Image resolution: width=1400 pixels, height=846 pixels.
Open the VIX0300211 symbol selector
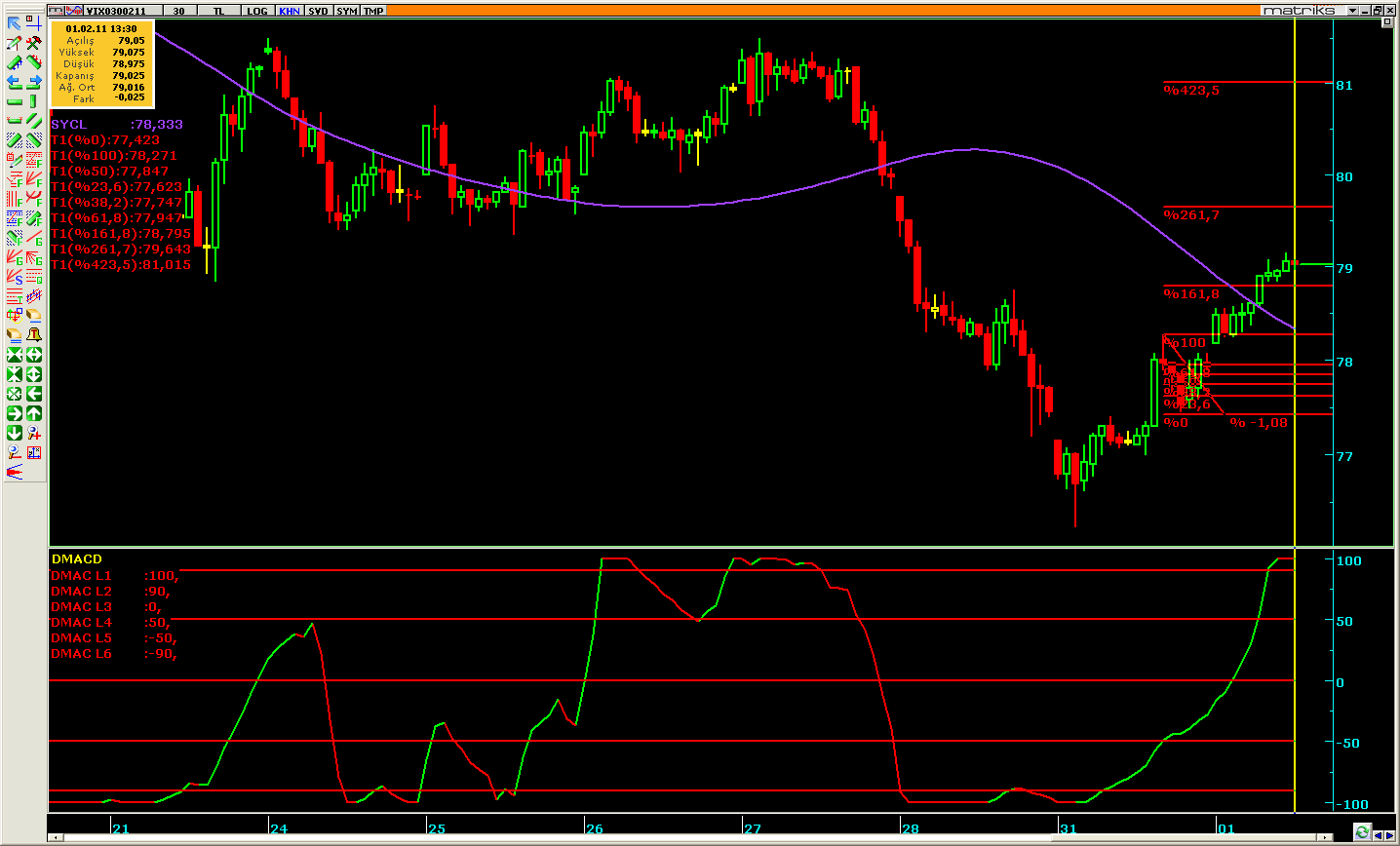[x=115, y=11]
